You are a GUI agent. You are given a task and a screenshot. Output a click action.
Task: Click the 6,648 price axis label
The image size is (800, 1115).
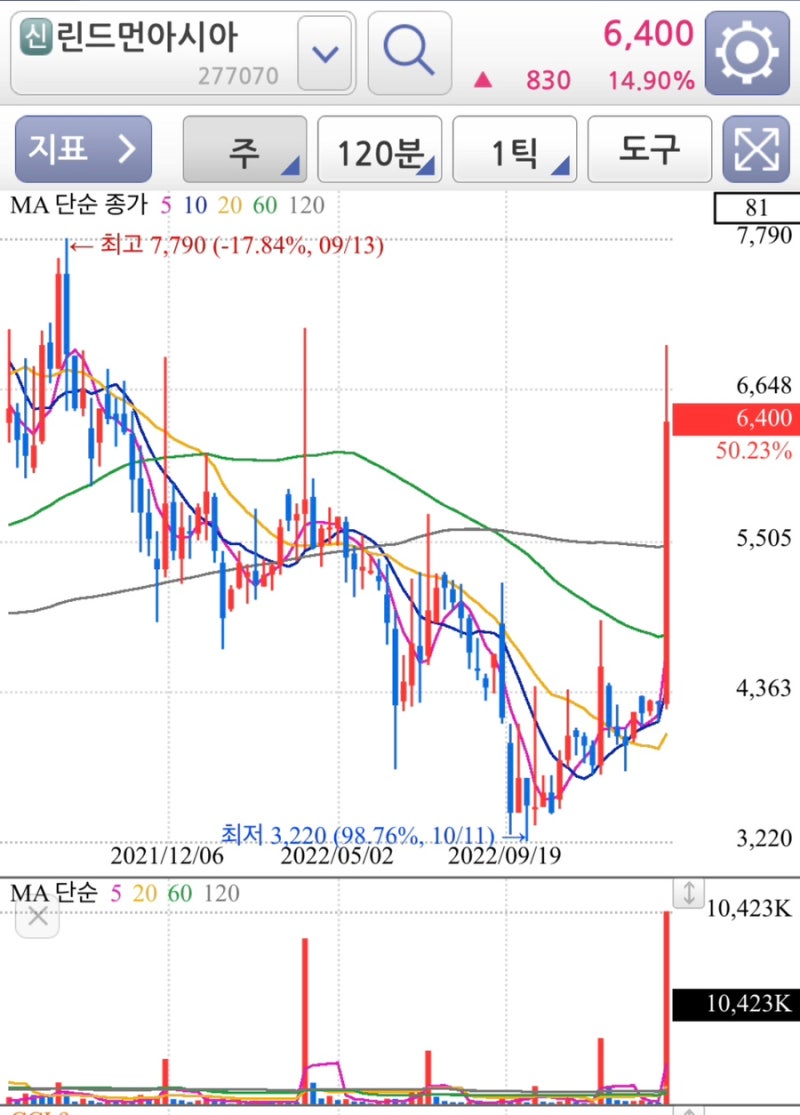[764, 385]
